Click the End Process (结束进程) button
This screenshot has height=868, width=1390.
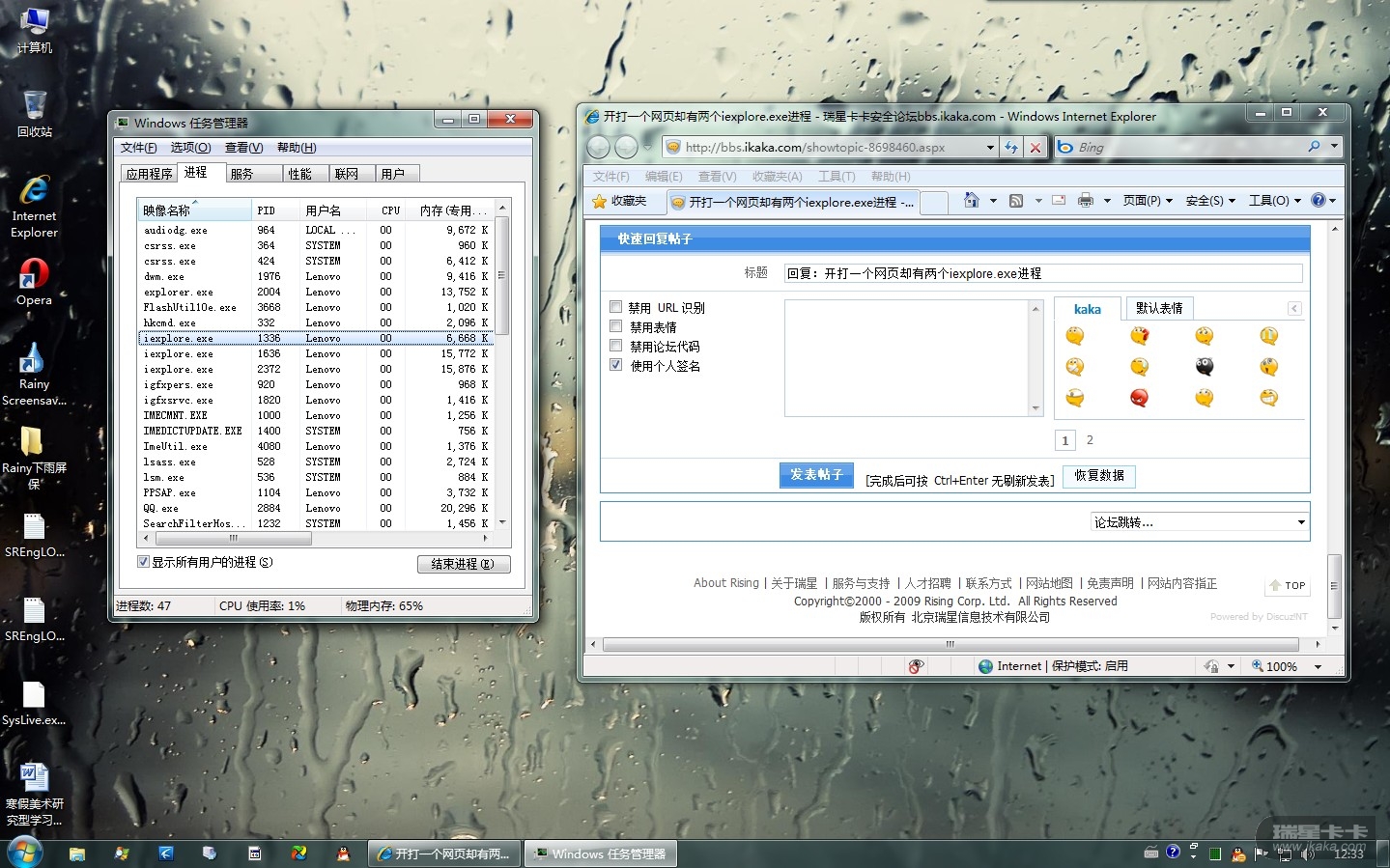tap(463, 564)
